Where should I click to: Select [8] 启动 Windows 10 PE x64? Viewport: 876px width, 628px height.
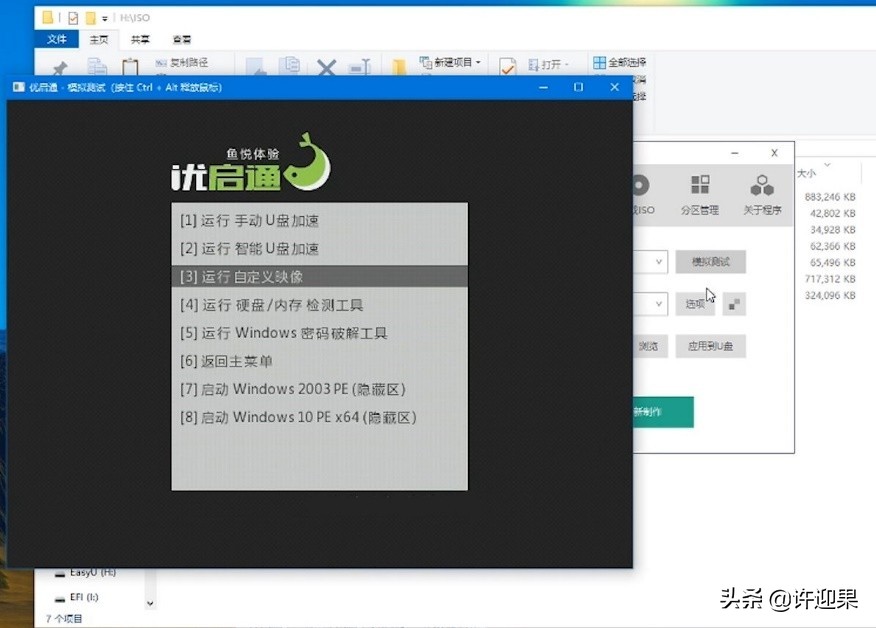pos(320,417)
